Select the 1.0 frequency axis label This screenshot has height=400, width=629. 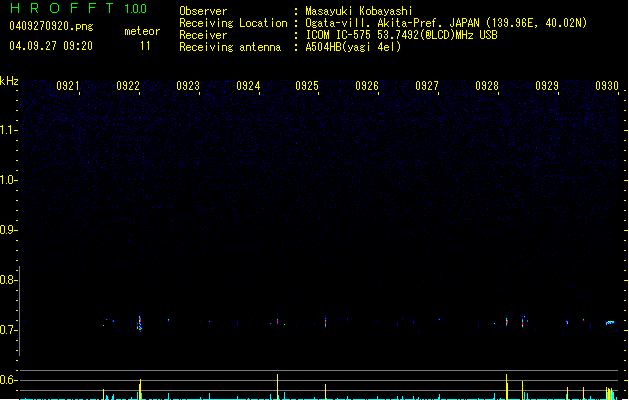tap(9, 180)
